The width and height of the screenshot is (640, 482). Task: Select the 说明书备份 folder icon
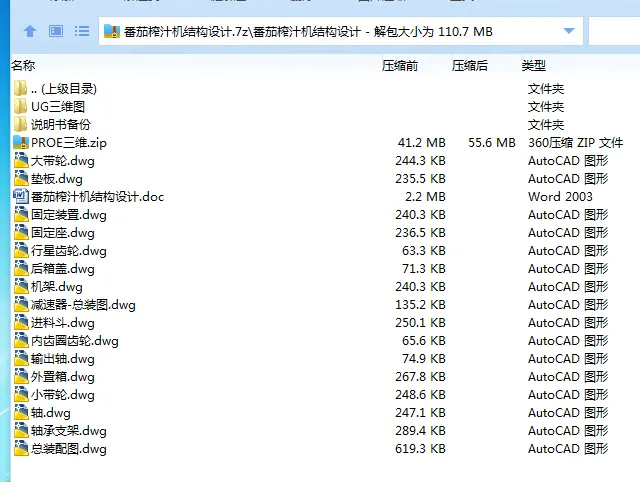[x=20, y=124]
